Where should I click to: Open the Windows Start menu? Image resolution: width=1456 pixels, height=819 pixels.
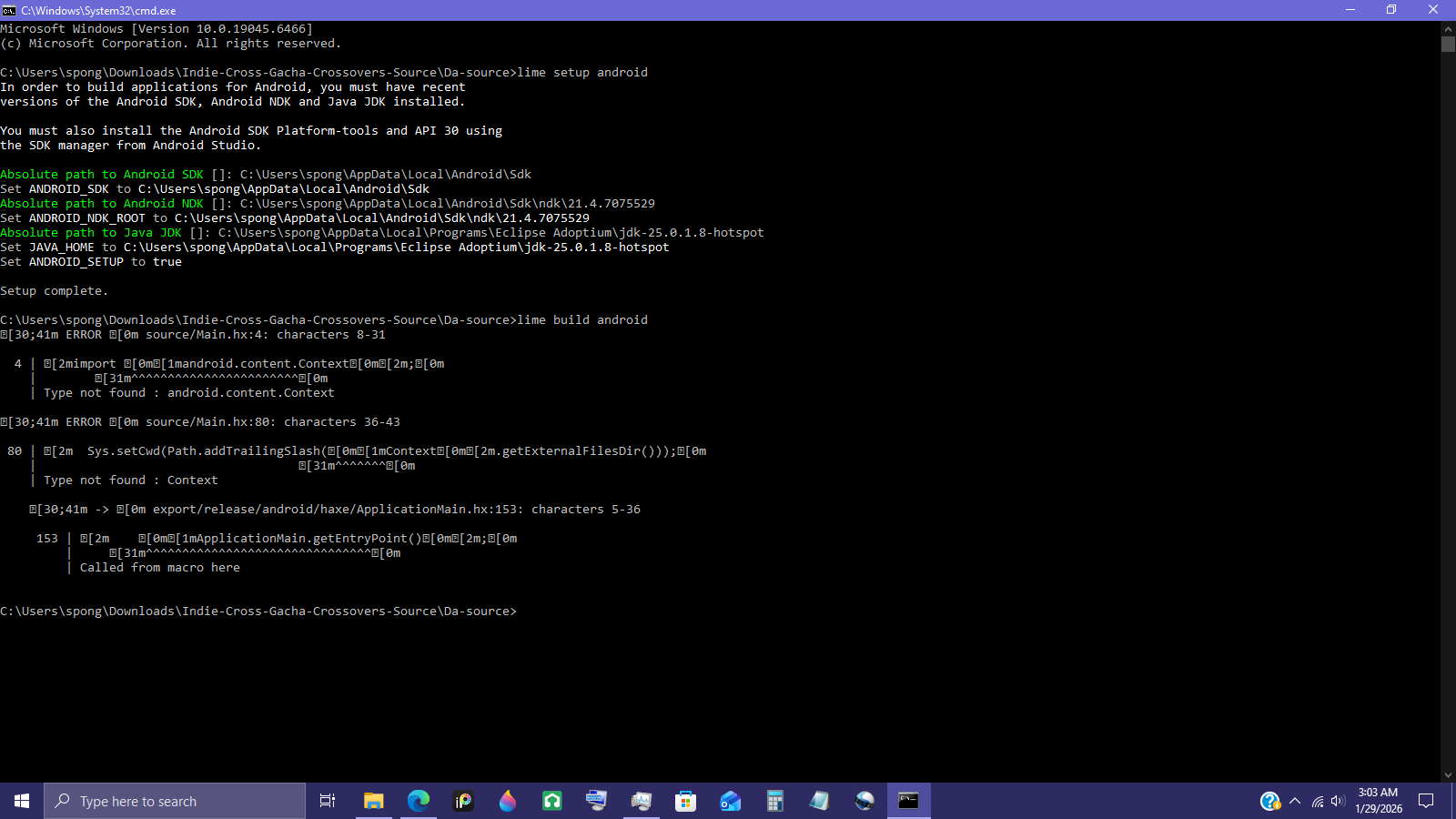[22, 801]
